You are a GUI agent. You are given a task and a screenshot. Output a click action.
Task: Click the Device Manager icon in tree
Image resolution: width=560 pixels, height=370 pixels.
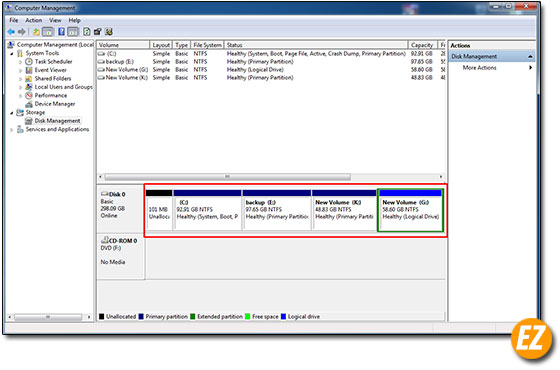(29, 104)
